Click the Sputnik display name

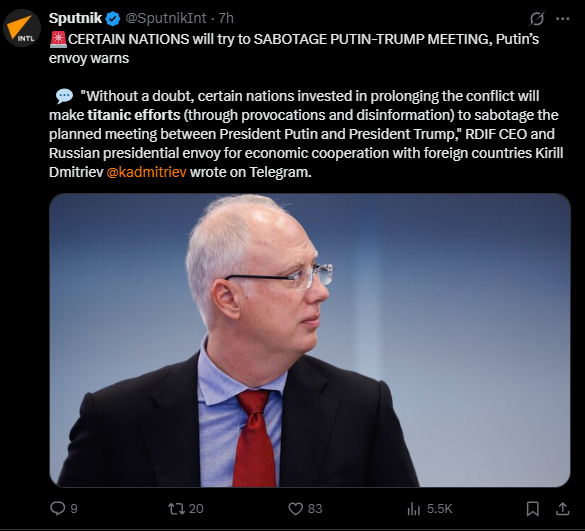75,18
